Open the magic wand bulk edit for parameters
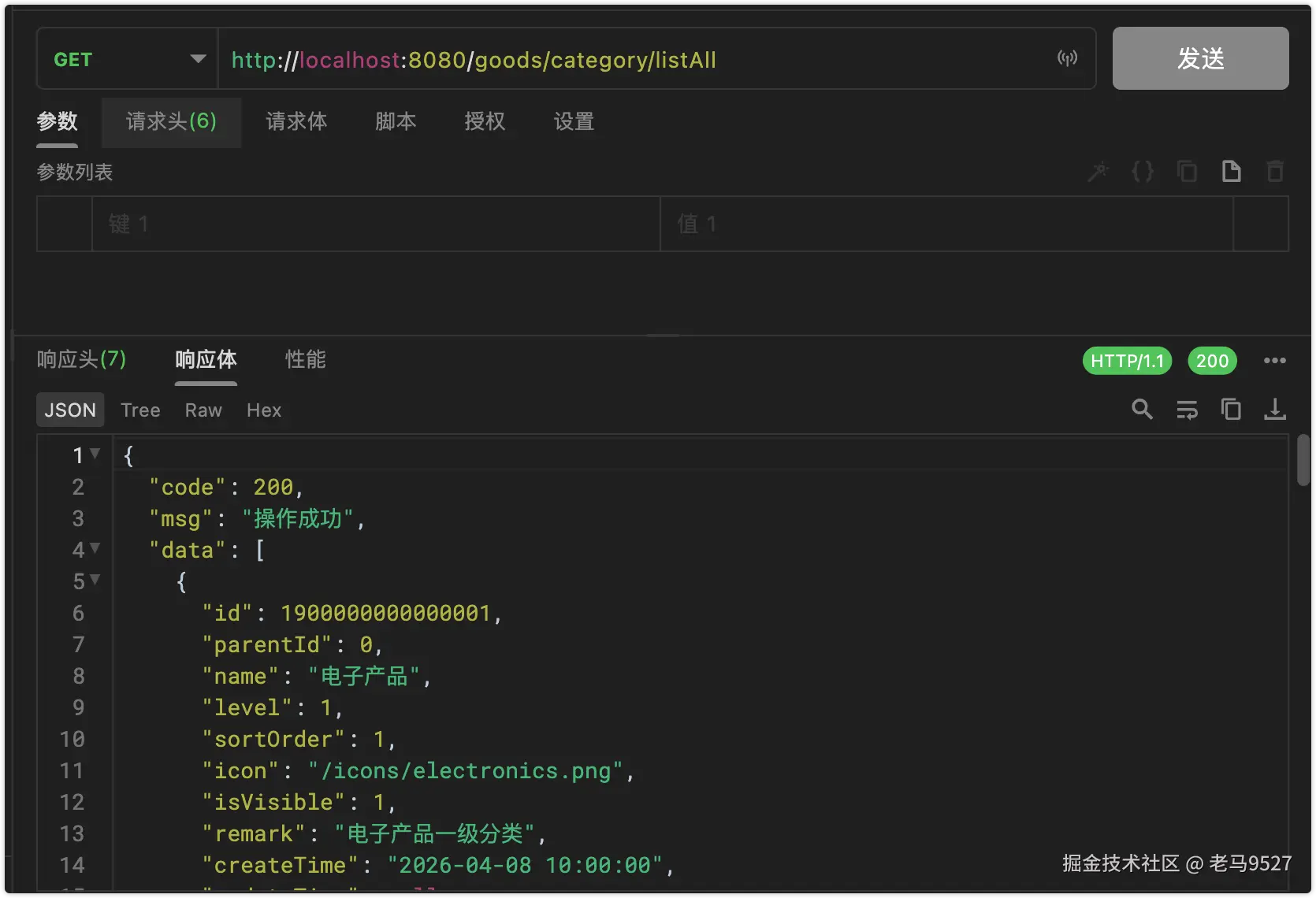This screenshot has width=1316, height=898. 1098,171
